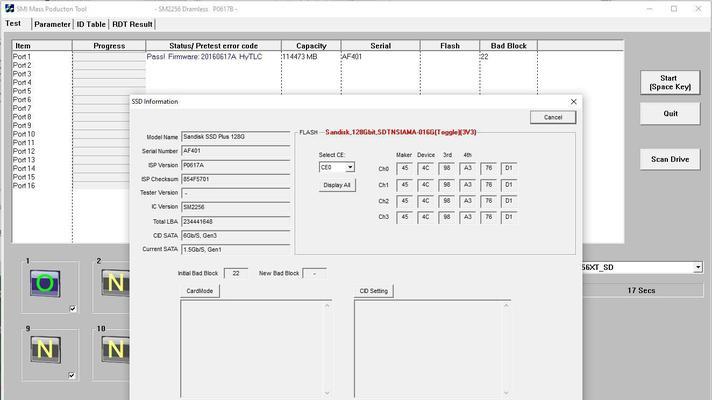
Task: Toggle the checkbox under port 1 icon
Action: tap(73, 309)
